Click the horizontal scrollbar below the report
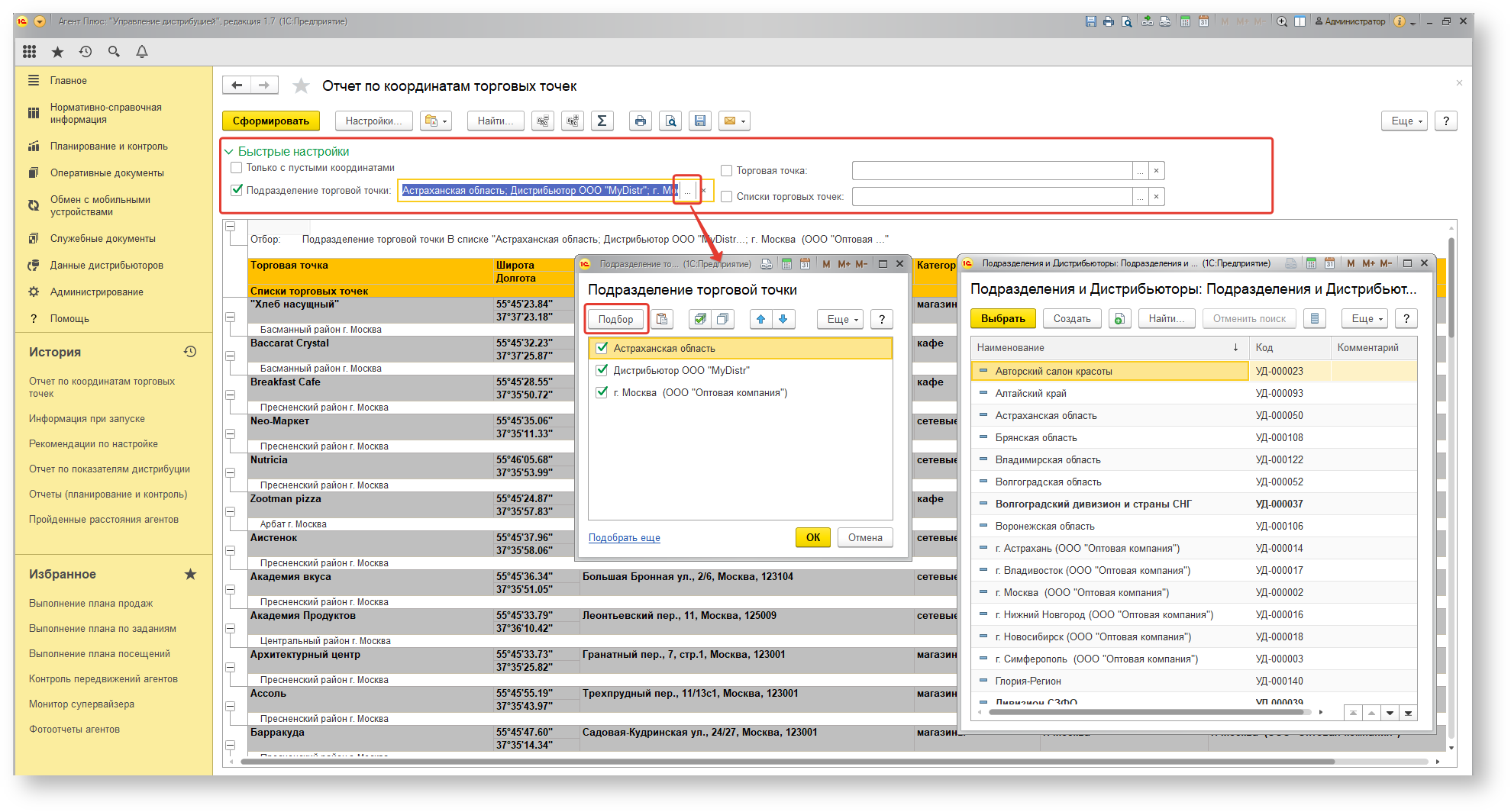The image size is (1511, 812). pos(786,761)
